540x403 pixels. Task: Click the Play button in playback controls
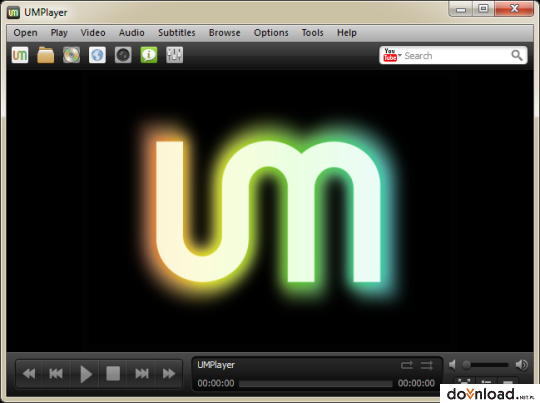(x=85, y=374)
